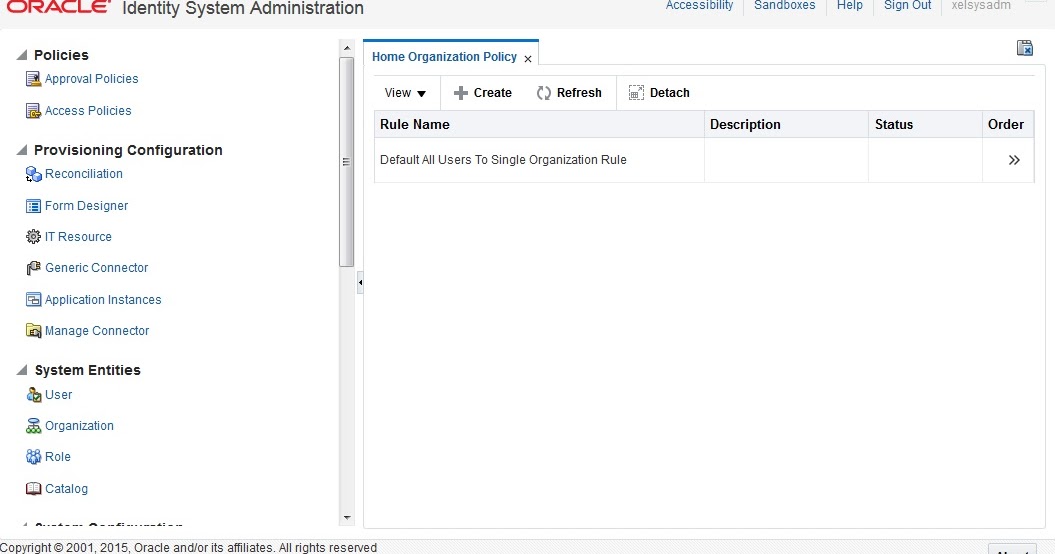Detach the rules table

[659, 93]
